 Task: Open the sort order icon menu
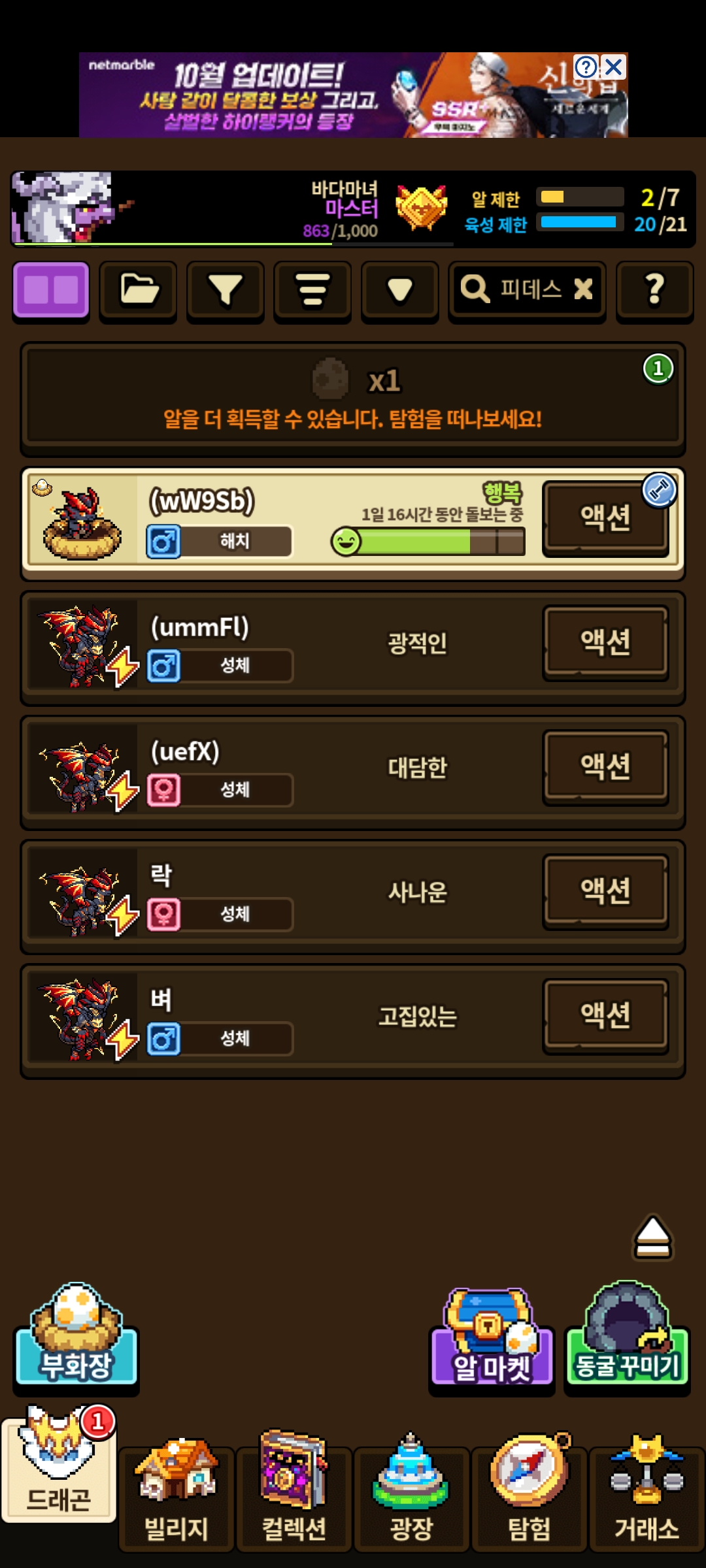[x=312, y=291]
